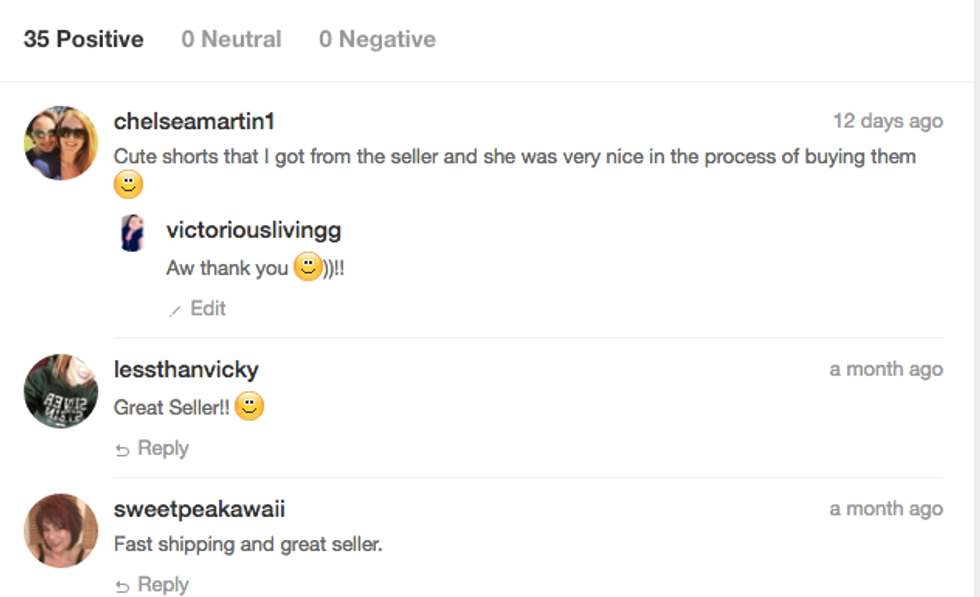Click smiley emoji under chelseamartin1's review

(128, 185)
